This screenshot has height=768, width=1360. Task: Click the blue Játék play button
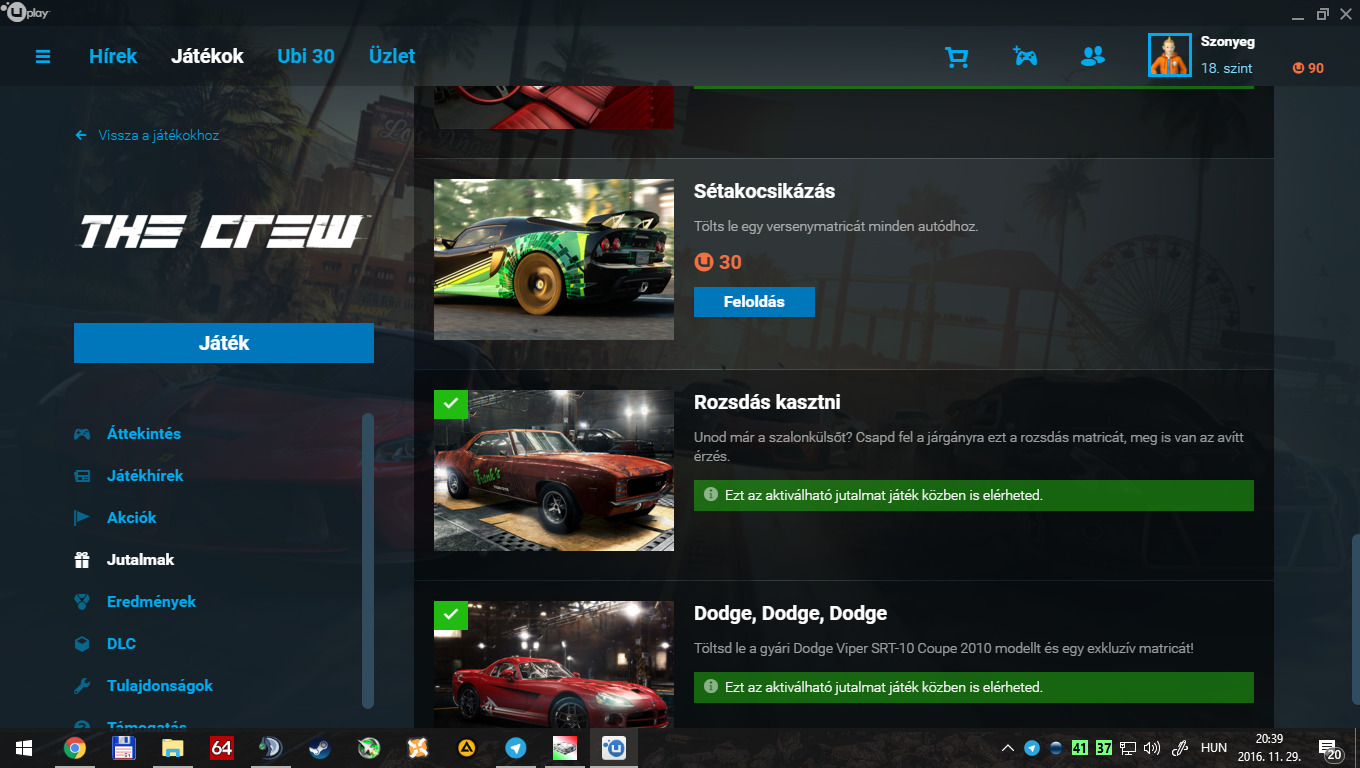(x=224, y=343)
